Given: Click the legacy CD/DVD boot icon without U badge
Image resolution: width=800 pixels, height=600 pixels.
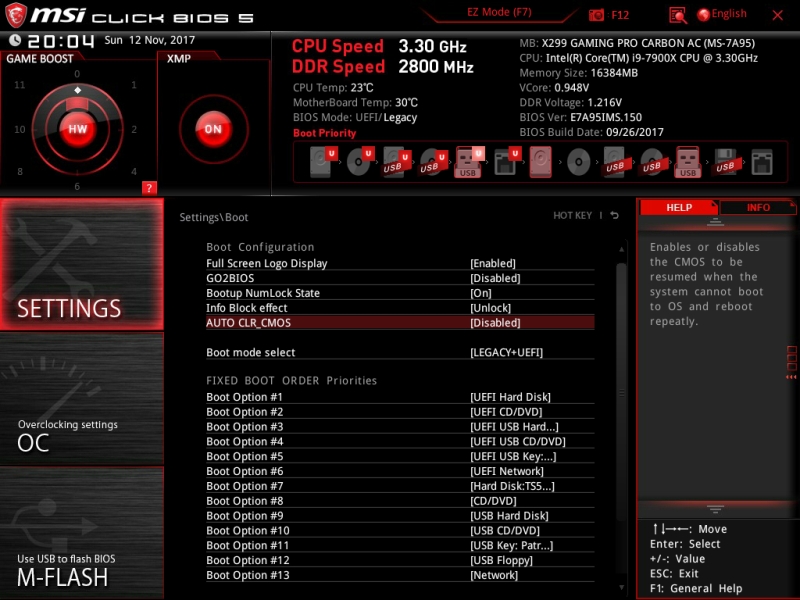Looking at the screenshot, I should (579, 162).
